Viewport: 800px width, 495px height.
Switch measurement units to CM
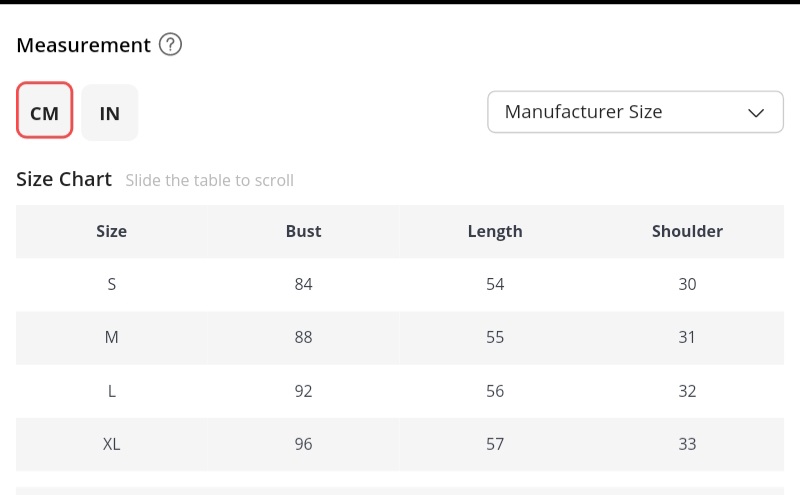(x=45, y=112)
